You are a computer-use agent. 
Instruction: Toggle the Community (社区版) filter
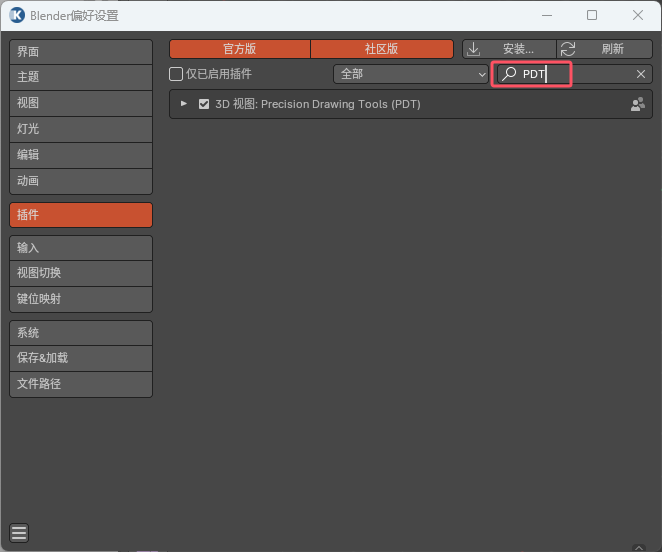pos(382,49)
